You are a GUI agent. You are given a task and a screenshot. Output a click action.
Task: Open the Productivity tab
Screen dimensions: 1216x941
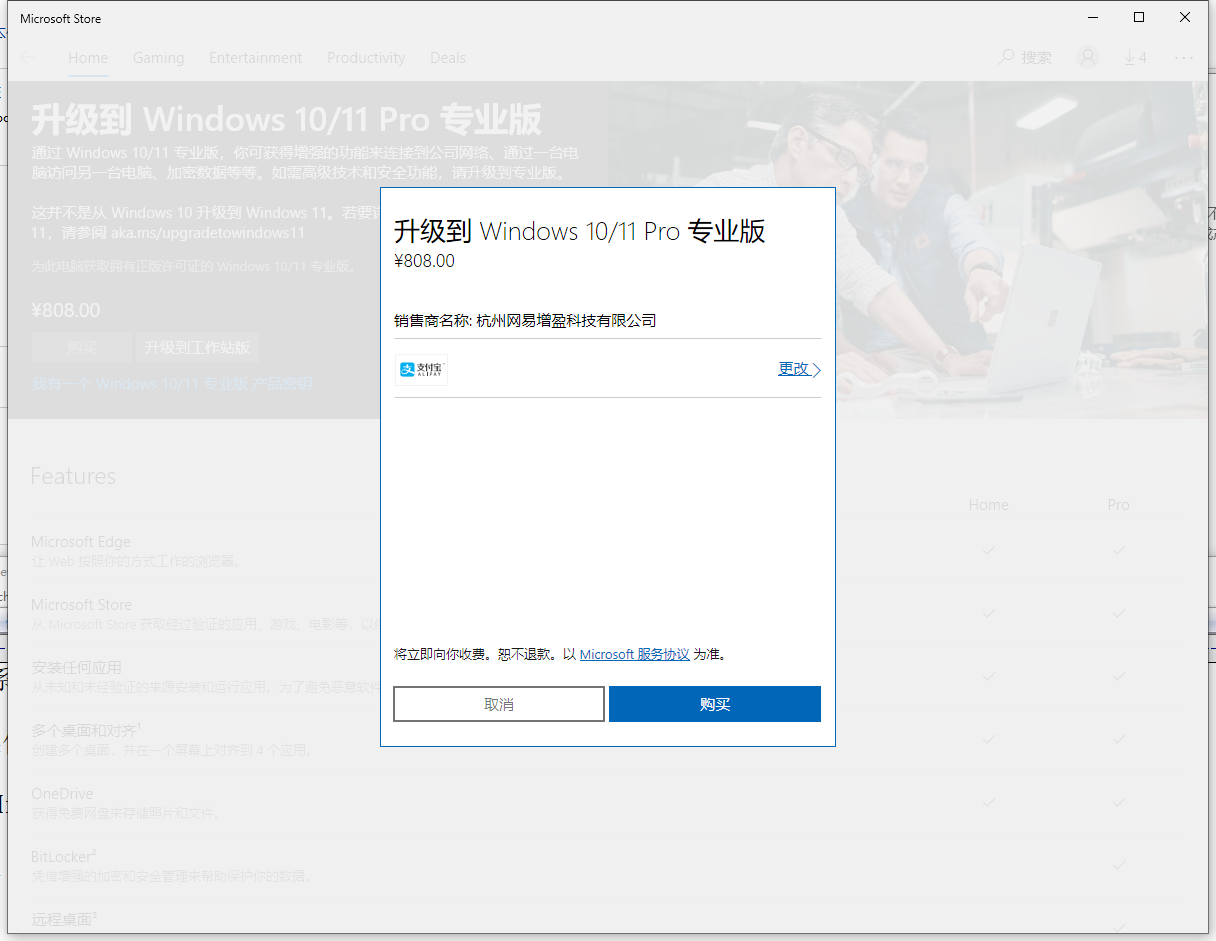click(x=366, y=58)
